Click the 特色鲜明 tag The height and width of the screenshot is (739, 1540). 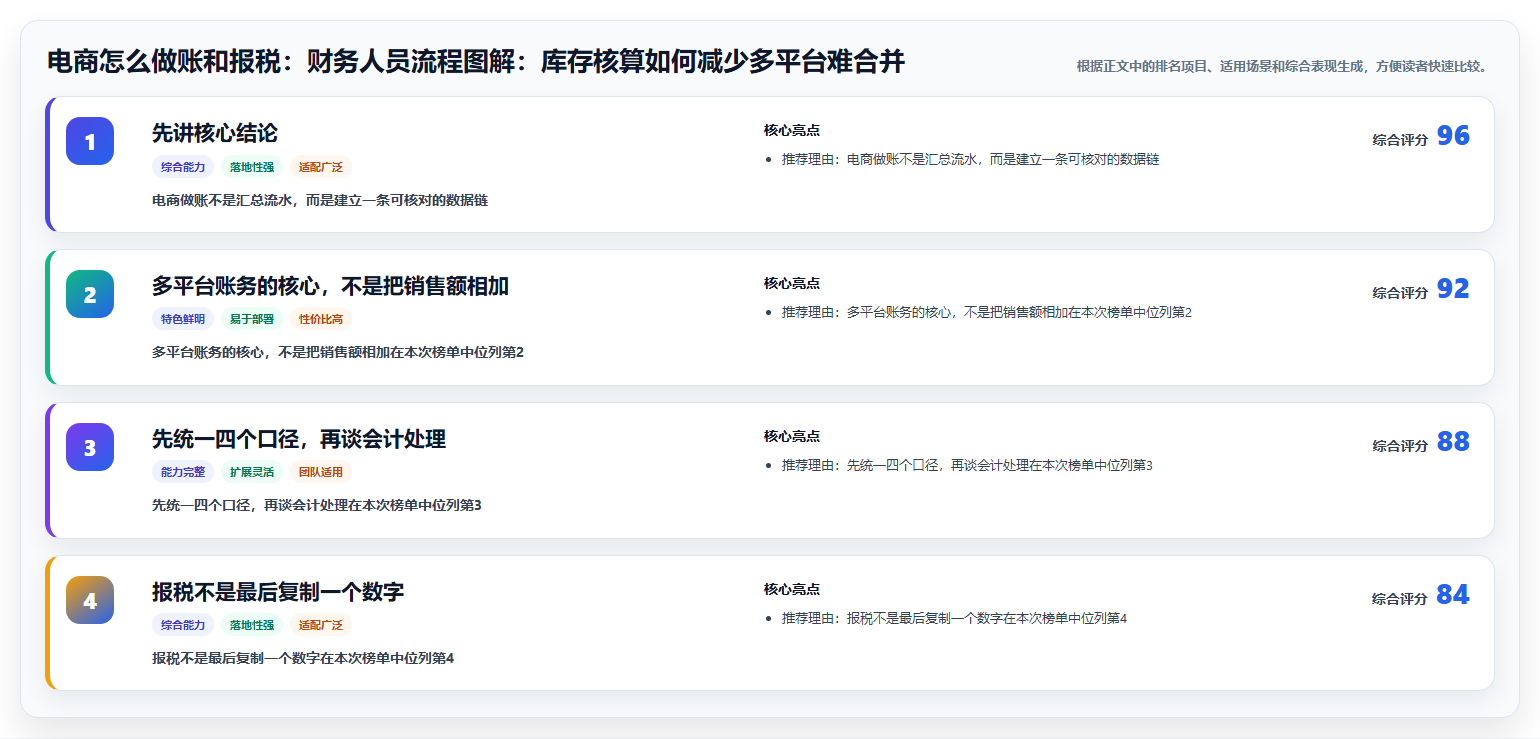(x=183, y=319)
